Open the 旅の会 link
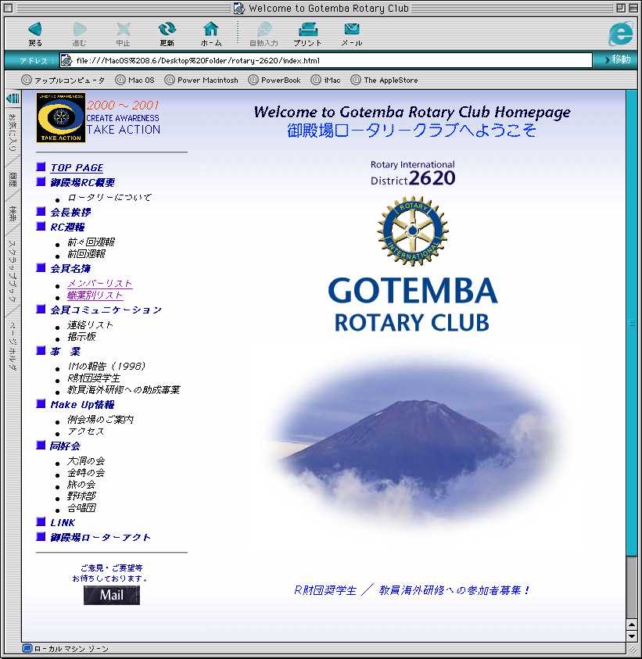Image resolution: width=642 pixels, height=659 pixels. pyautogui.click(x=82, y=485)
